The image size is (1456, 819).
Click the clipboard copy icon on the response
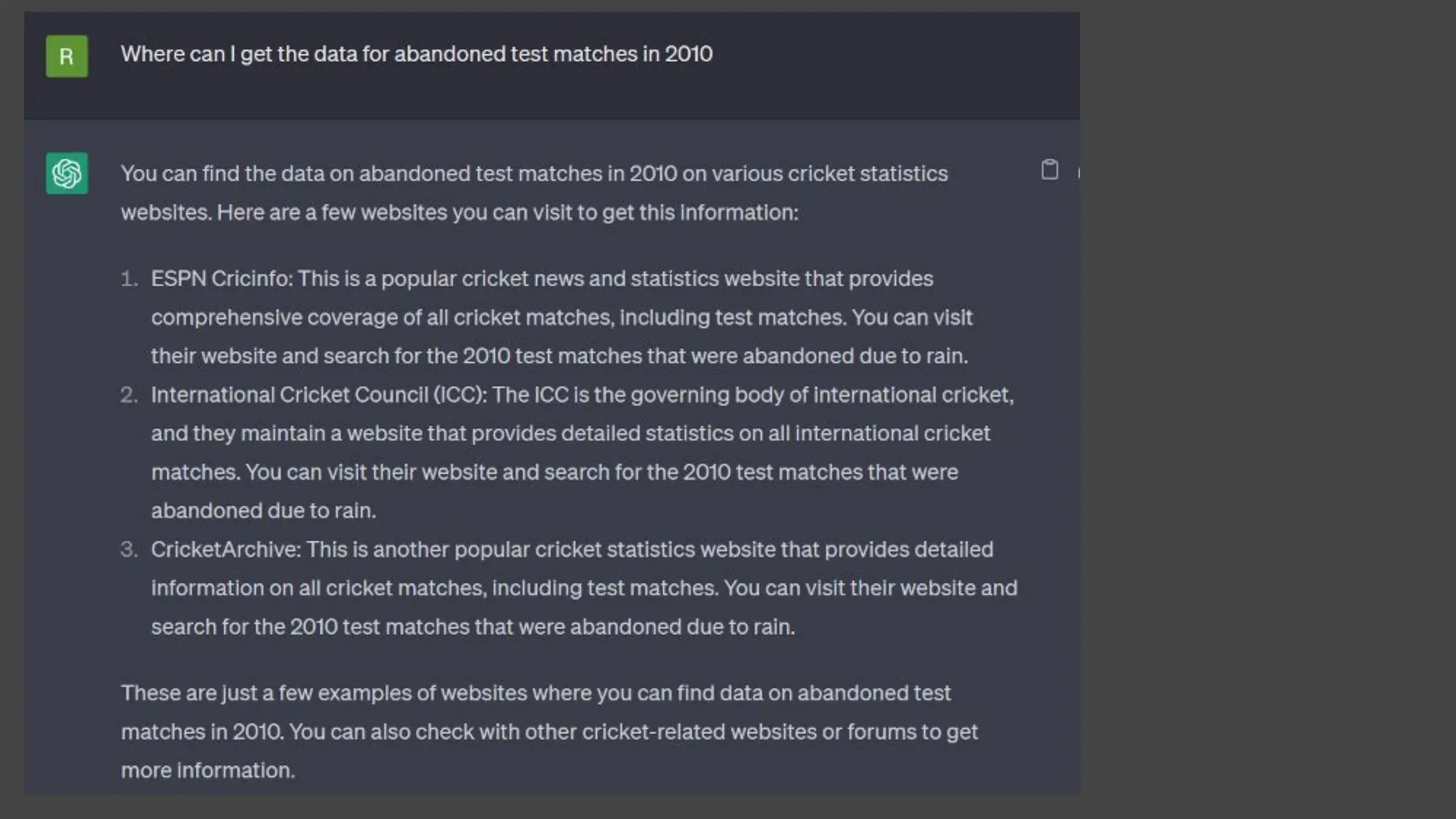1049,170
